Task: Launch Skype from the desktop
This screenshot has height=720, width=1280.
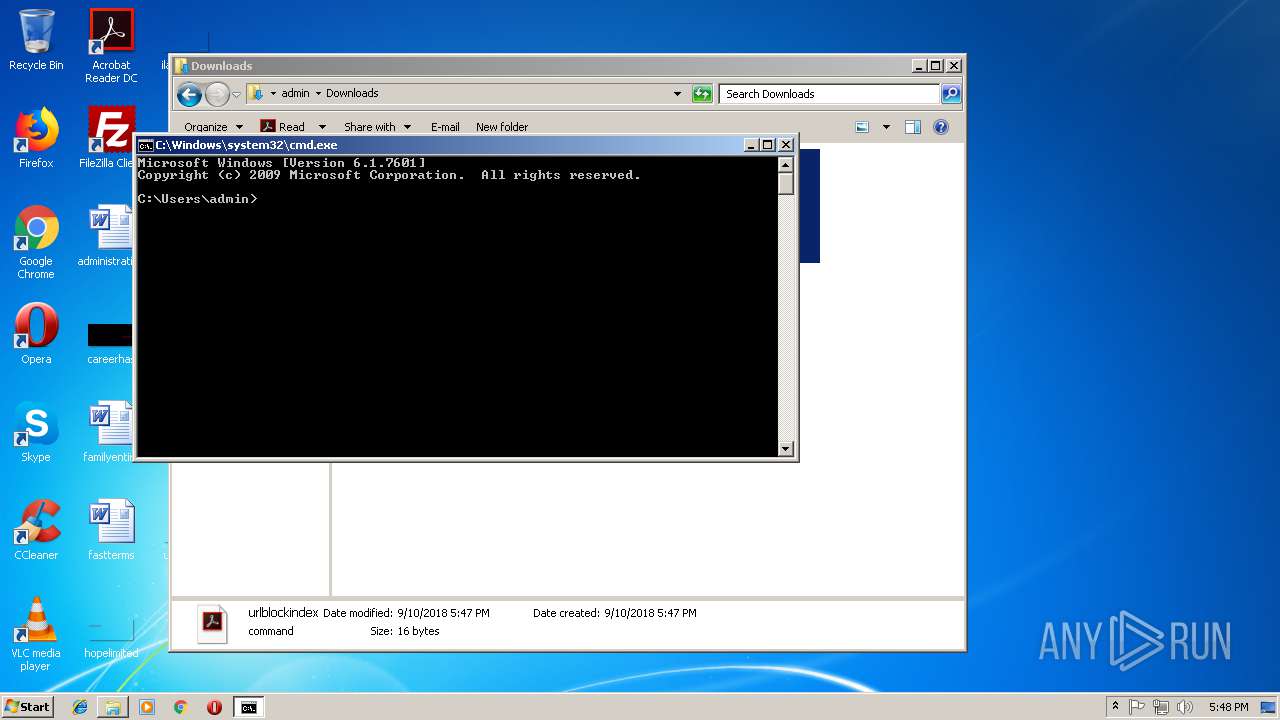Action: [x=36, y=432]
